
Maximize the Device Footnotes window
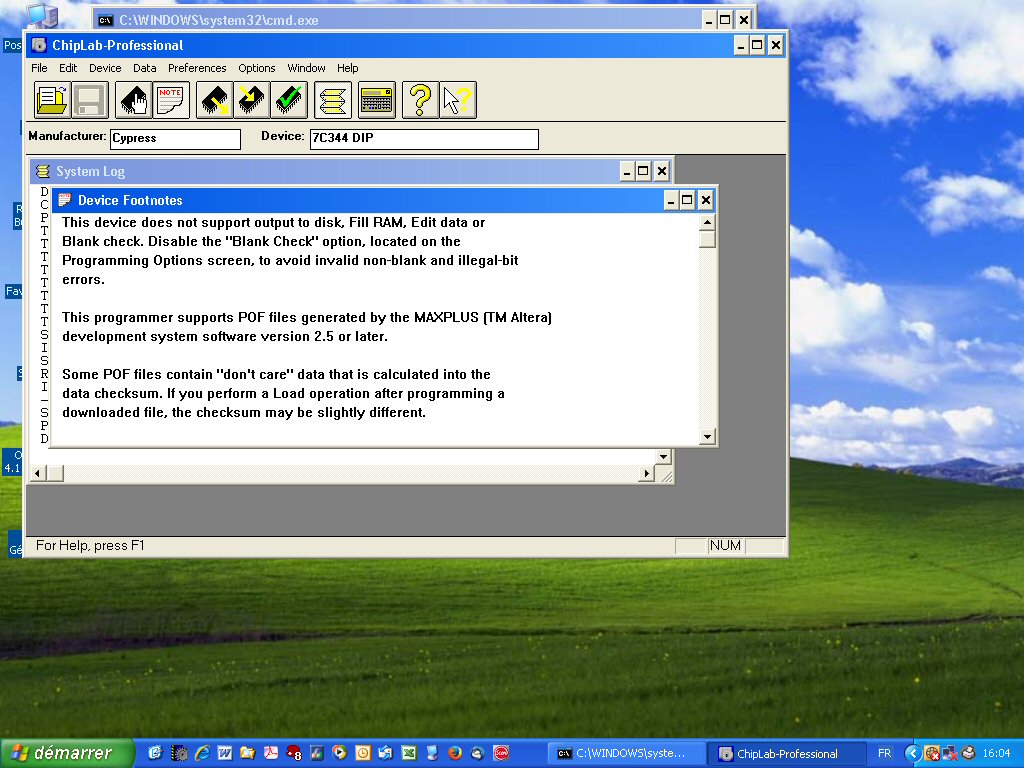(x=687, y=200)
